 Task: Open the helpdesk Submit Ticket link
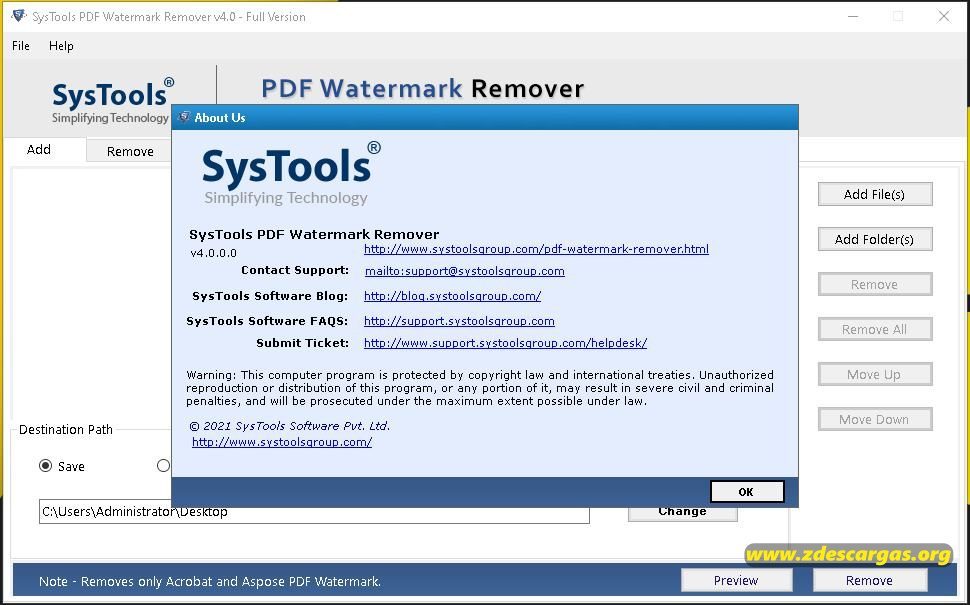point(505,343)
